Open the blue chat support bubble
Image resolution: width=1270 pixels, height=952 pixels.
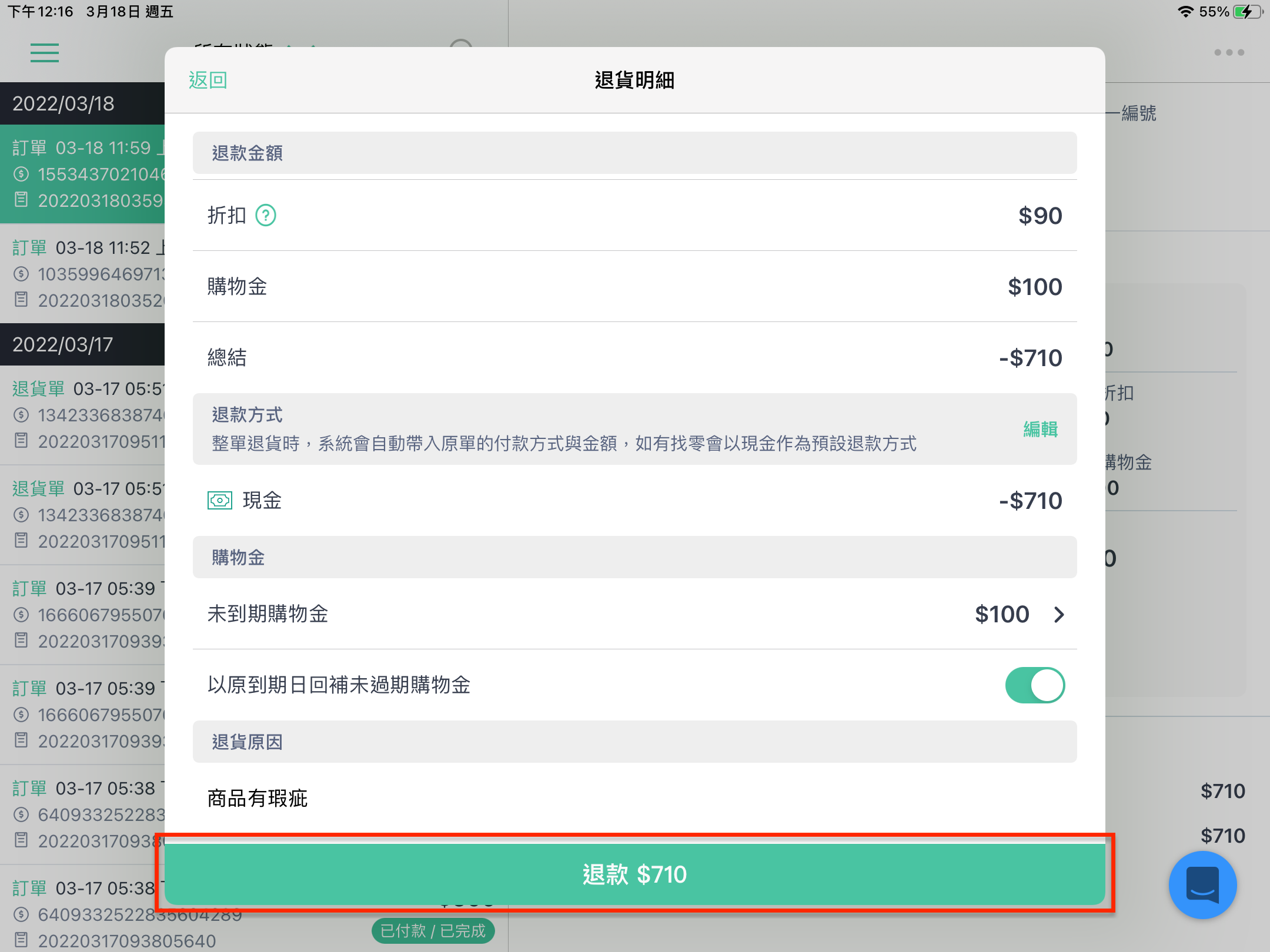point(1202,885)
